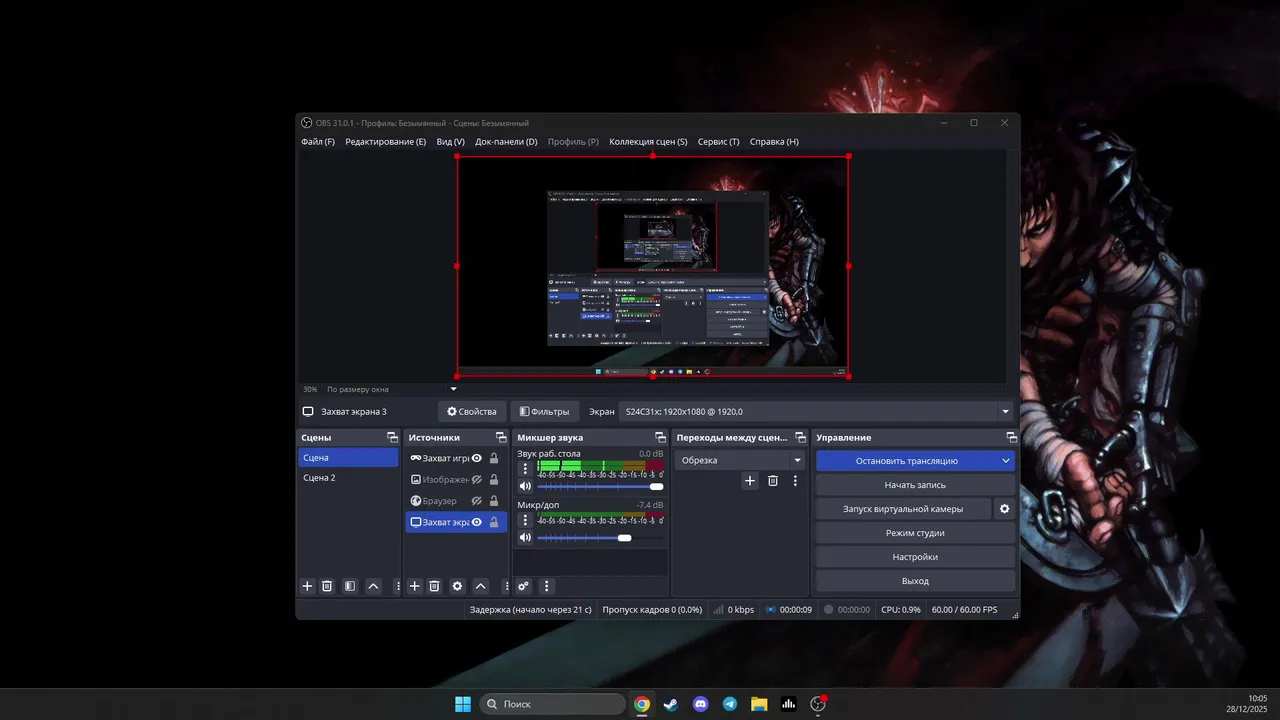Open Discord from the taskbar
The image size is (1280, 720).
(701, 704)
